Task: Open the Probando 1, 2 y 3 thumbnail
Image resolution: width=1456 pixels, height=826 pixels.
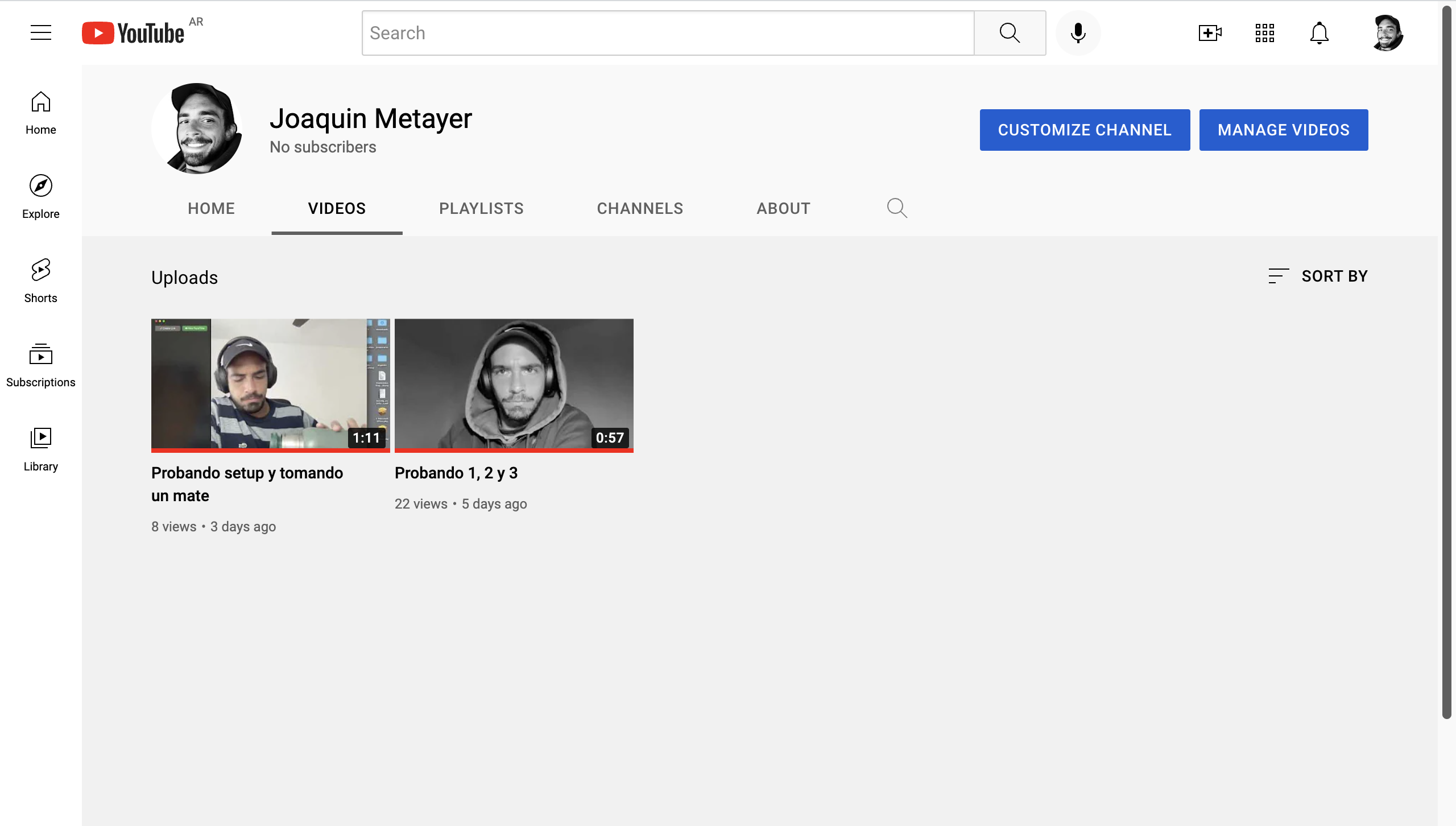Action: [514, 385]
